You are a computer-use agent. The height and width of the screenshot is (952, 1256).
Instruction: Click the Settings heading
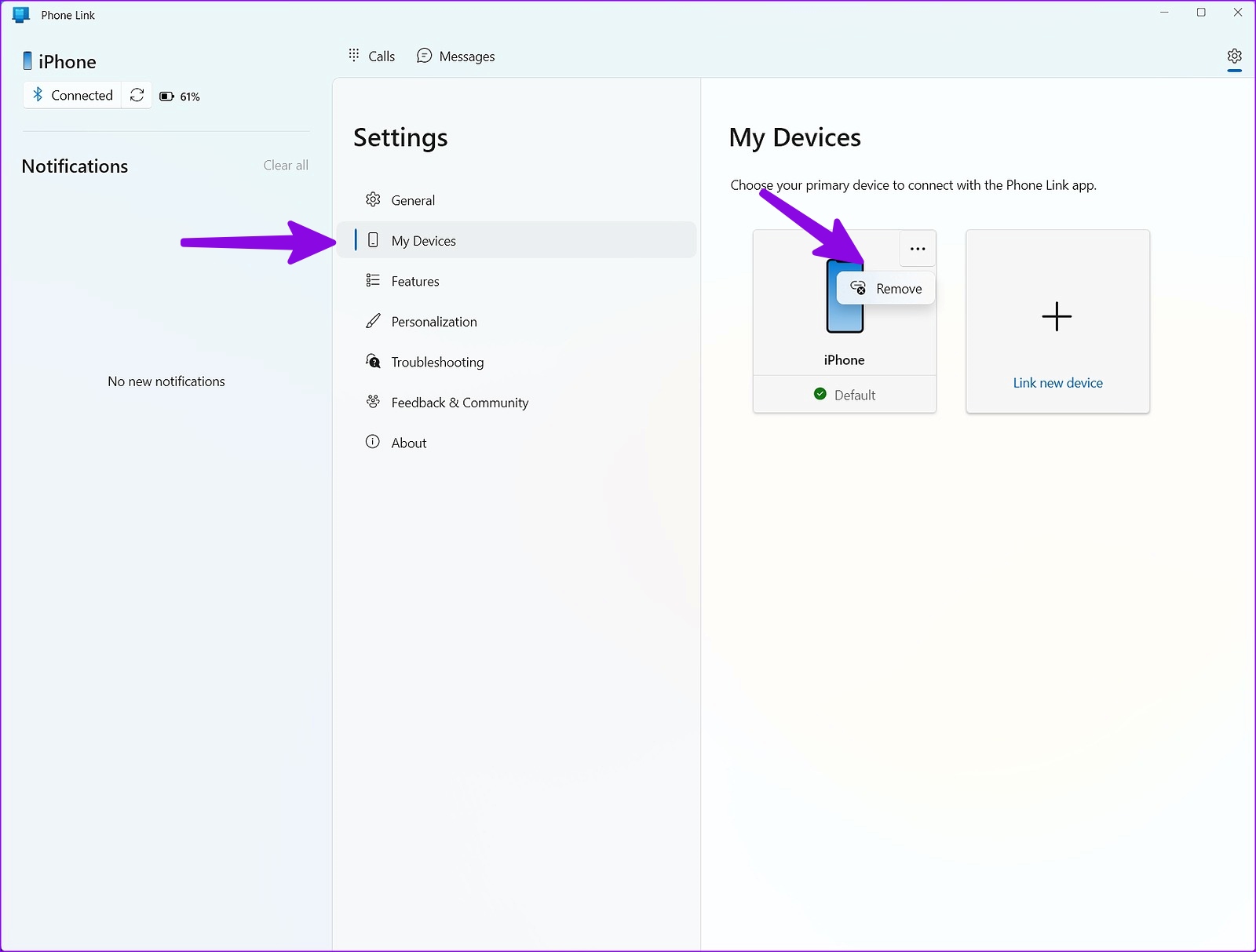(400, 137)
